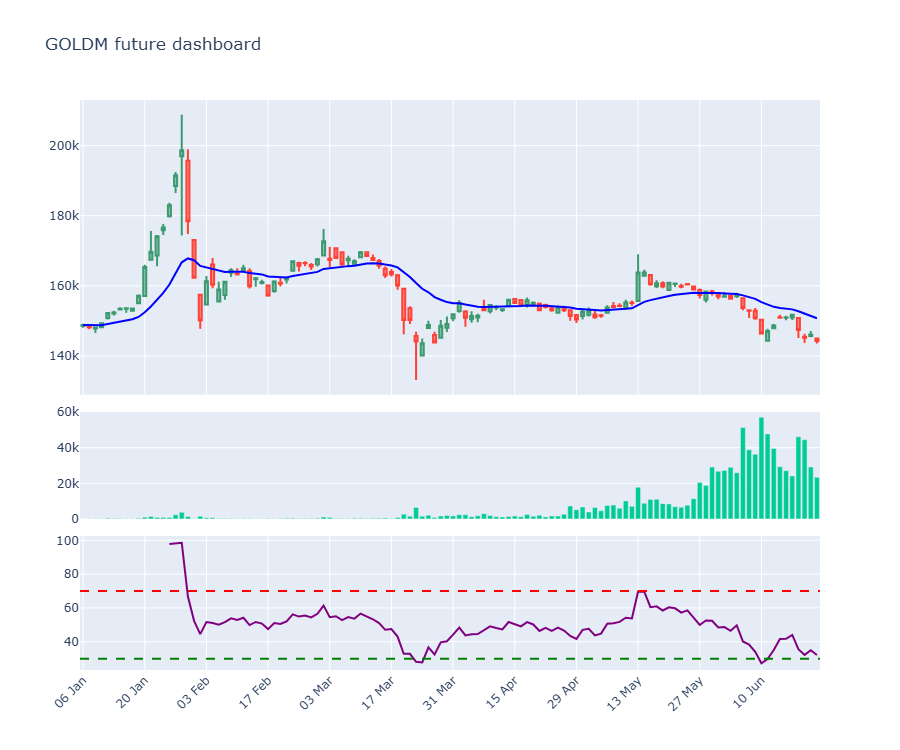Screen dimensions: 900x750
Task: Click the tallest volume bar near 10 Jun
Action: point(761,468)
